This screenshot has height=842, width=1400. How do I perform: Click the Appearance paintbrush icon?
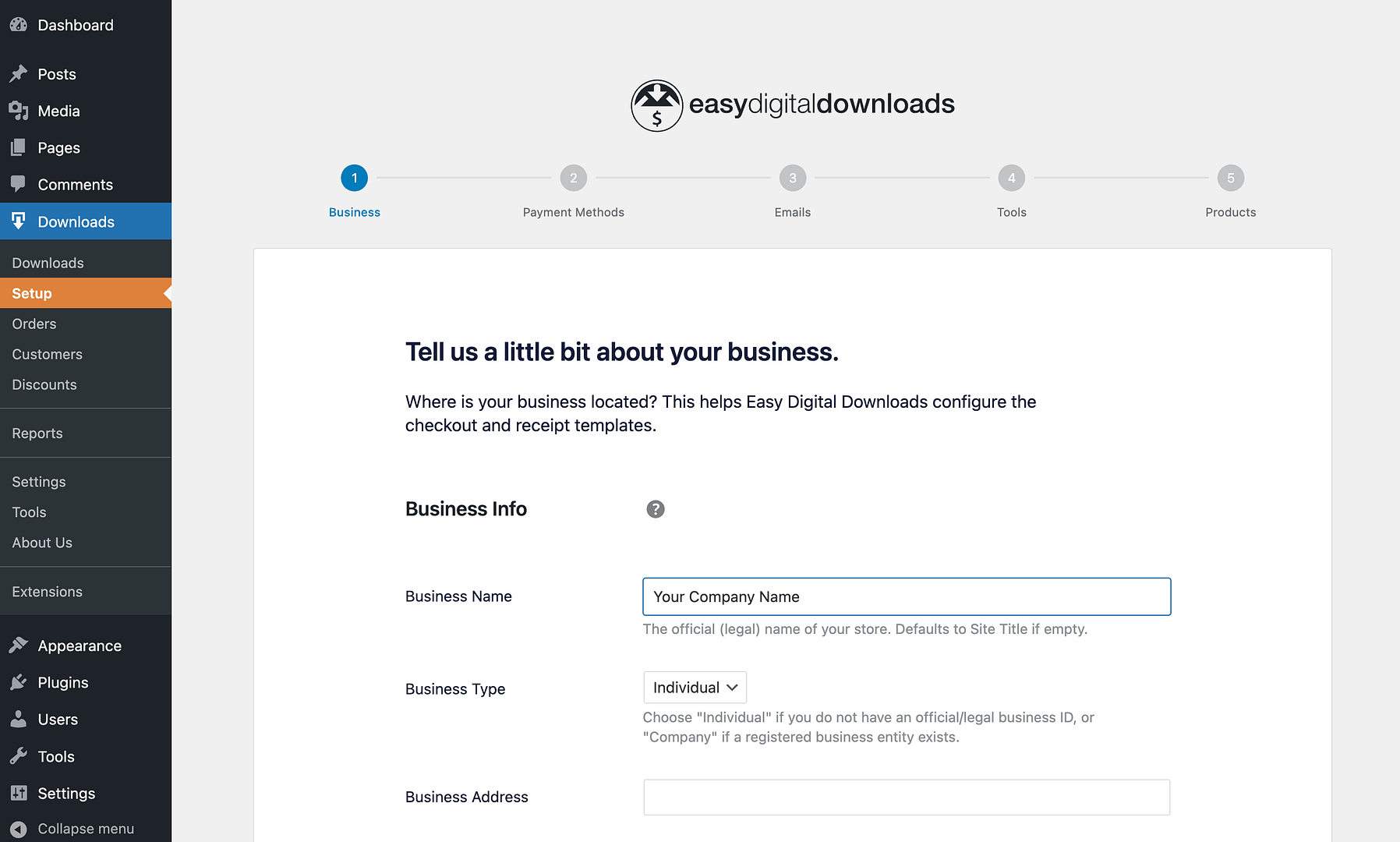tap(19, 646)
